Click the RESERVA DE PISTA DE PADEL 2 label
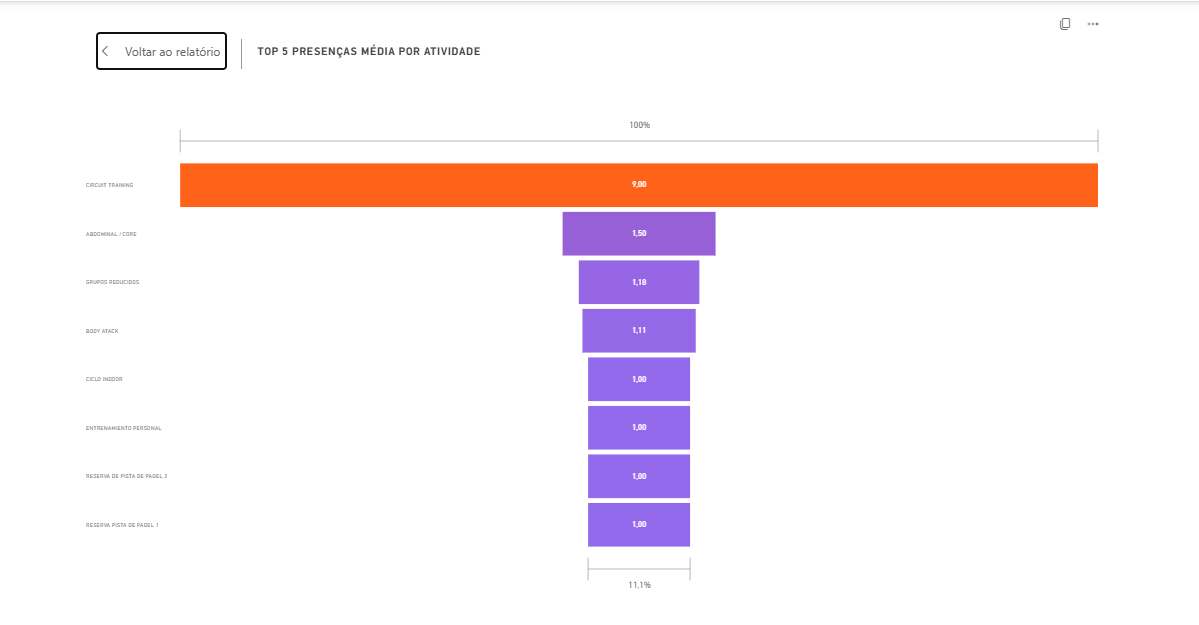Viewport: 1199px width, 625px height. click(126, 477)
